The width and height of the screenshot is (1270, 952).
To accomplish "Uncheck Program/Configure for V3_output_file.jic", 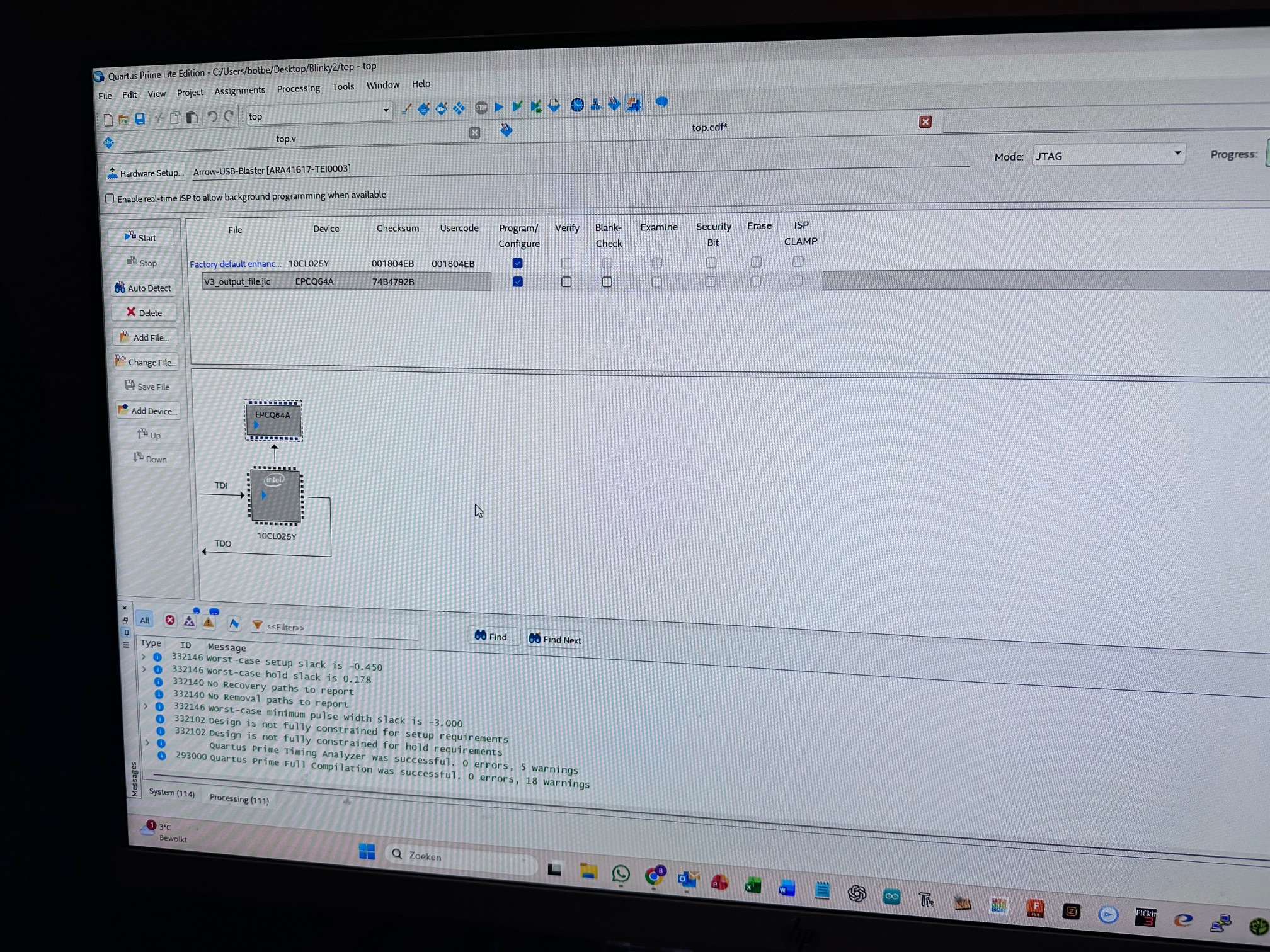I will (517, 281).
